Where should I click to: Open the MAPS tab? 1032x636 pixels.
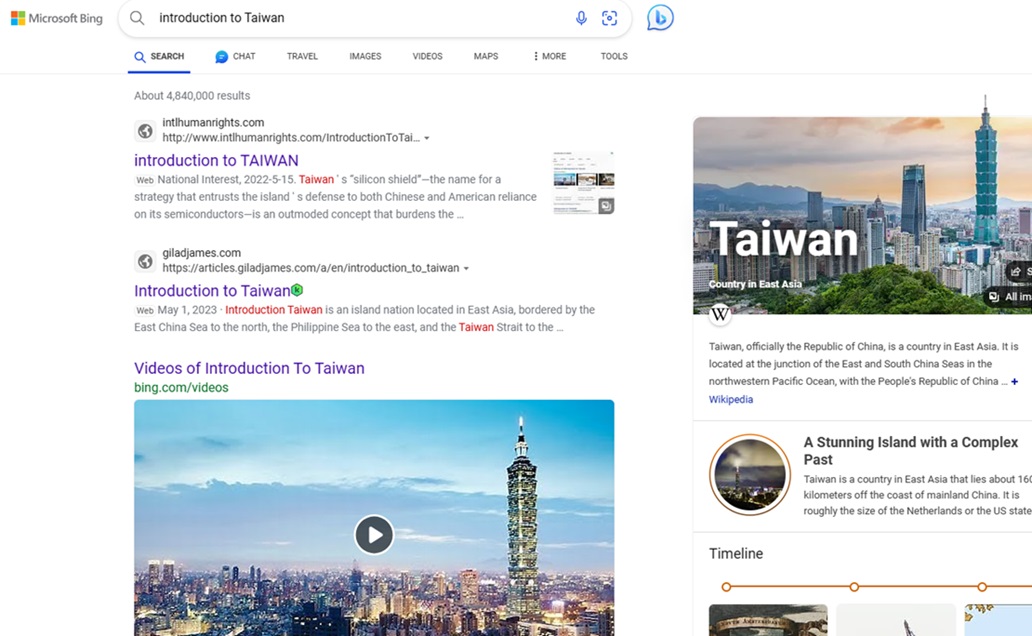coord(486,56)
